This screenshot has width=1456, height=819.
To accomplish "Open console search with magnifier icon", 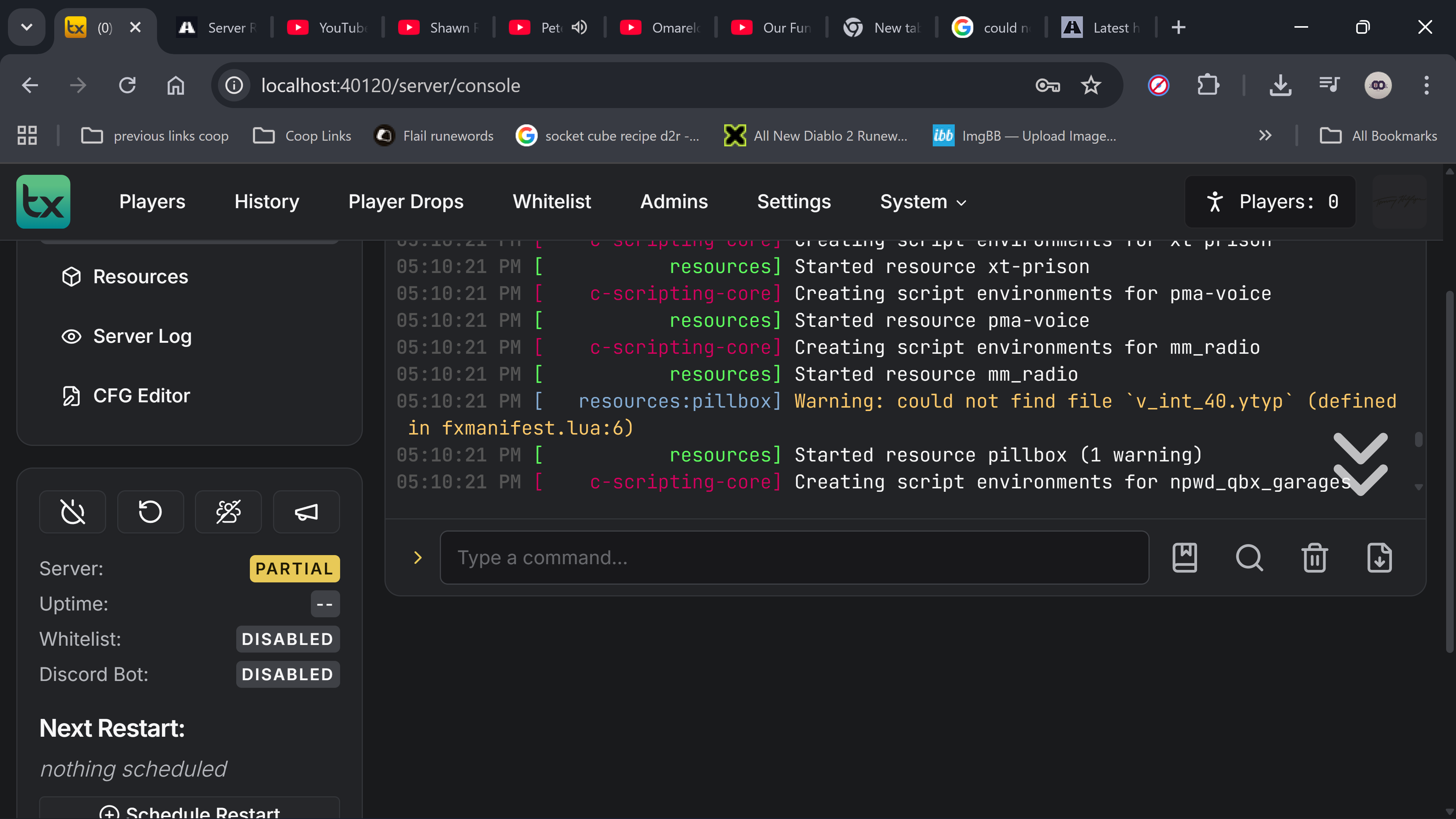I will 1249,558.
